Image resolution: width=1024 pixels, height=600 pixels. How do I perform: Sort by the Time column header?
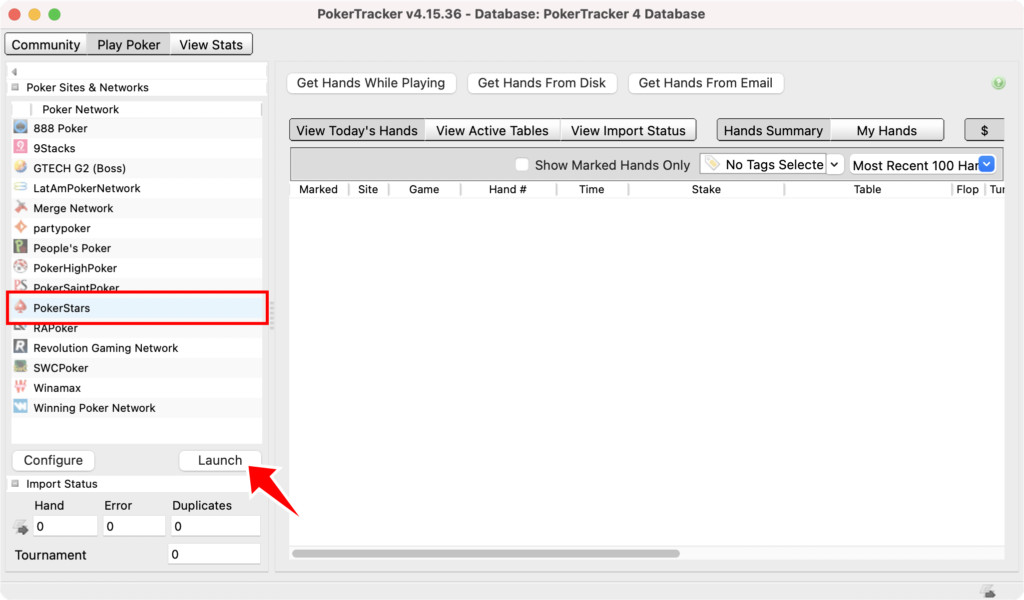(592, 189)
